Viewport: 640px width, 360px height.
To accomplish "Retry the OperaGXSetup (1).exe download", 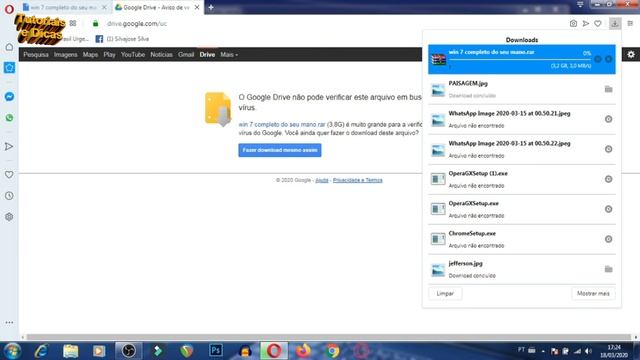I will (608, 179).
